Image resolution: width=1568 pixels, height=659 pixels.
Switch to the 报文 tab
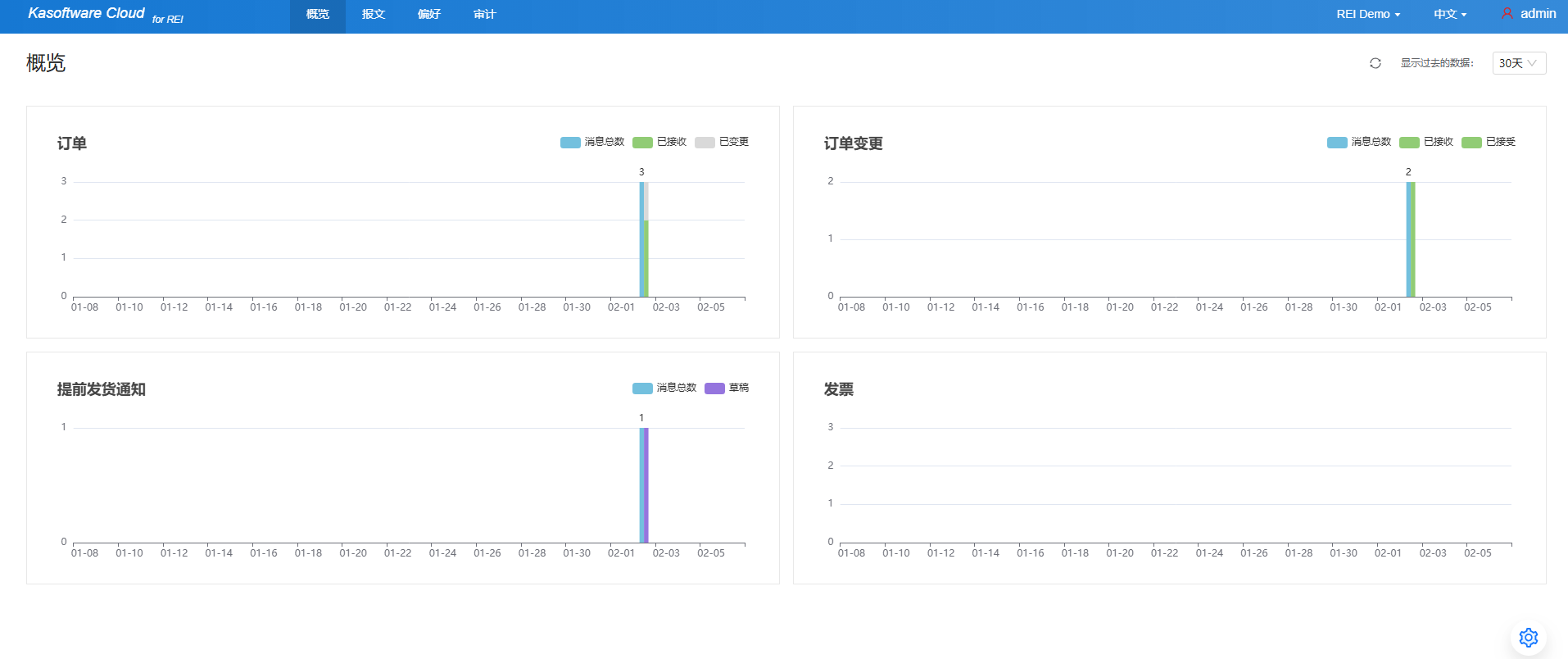(x=374, y=14)
